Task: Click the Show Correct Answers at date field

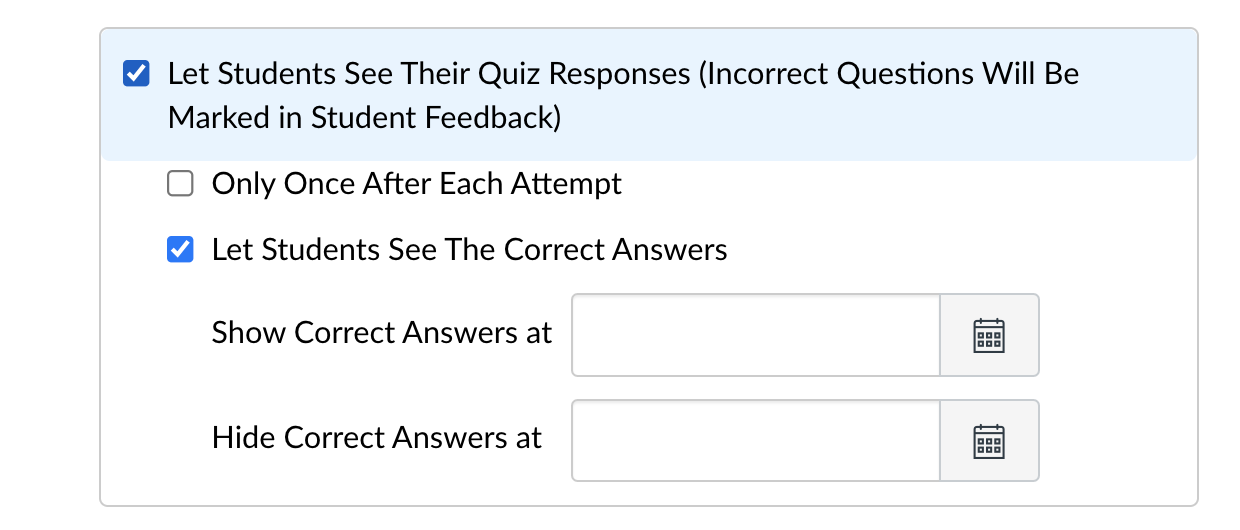Action: click(x=756, y=335)
